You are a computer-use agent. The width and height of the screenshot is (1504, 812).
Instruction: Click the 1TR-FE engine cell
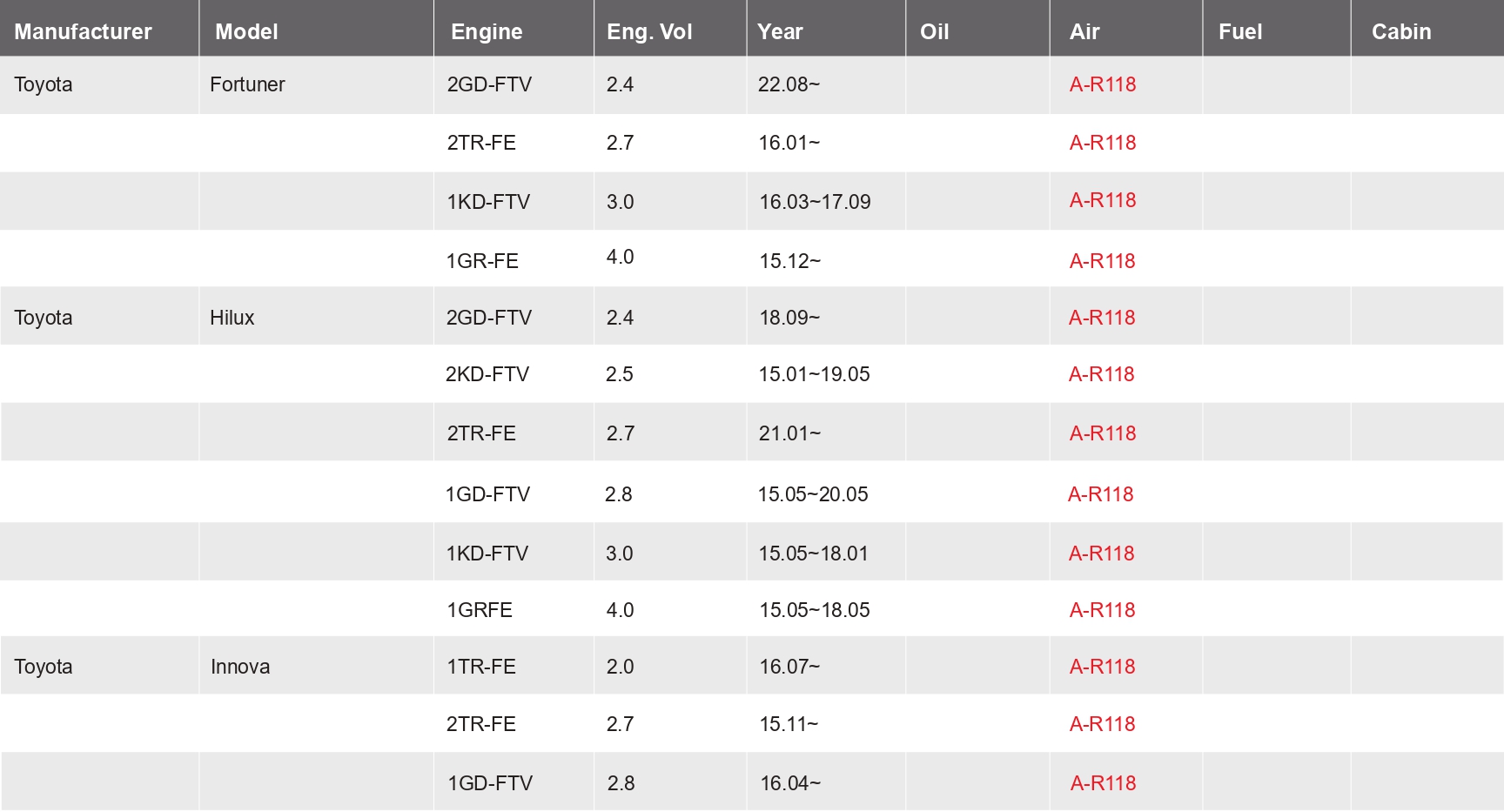(481, 667)
